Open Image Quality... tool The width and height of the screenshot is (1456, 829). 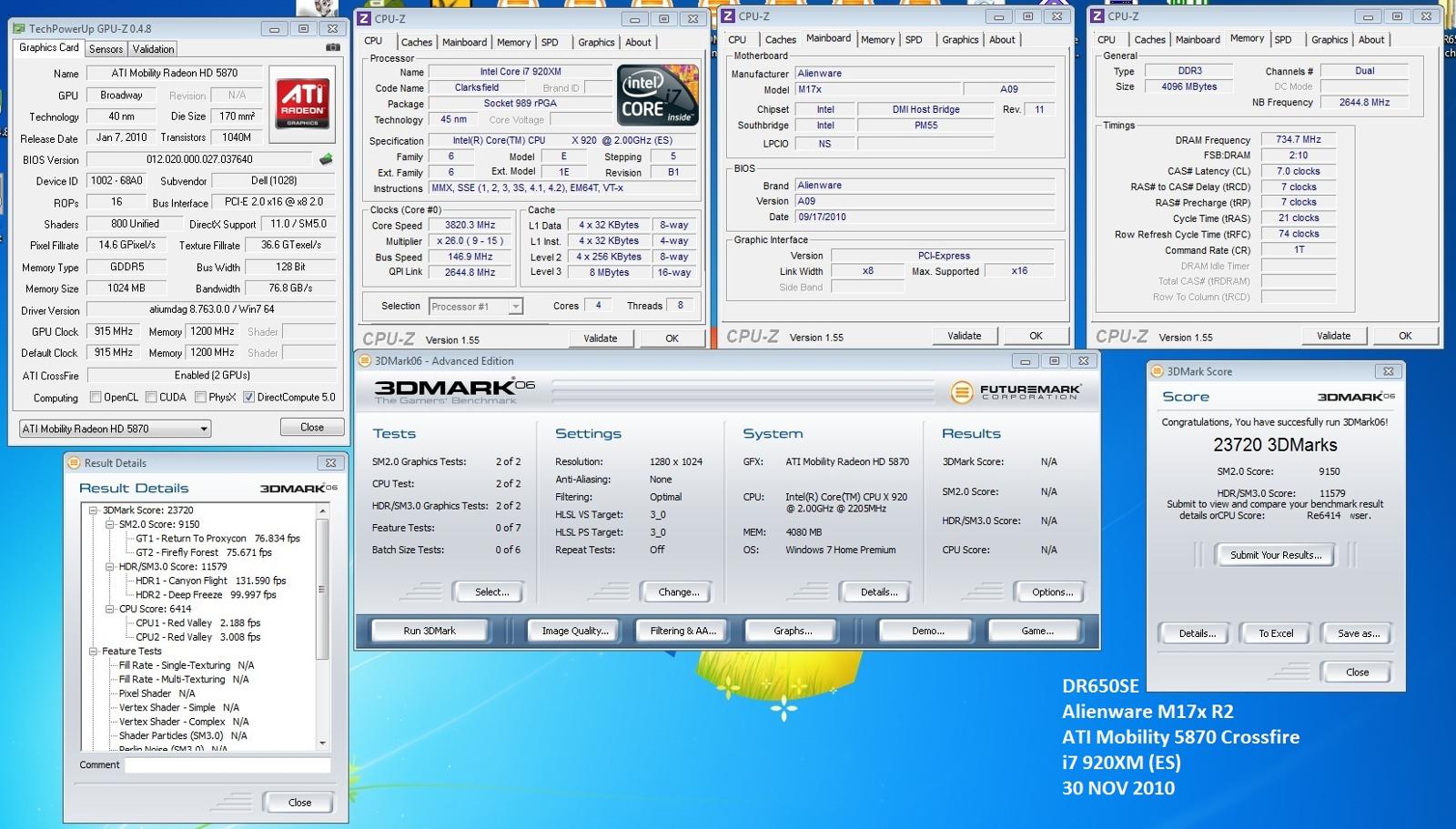click(x=575, y=631)
